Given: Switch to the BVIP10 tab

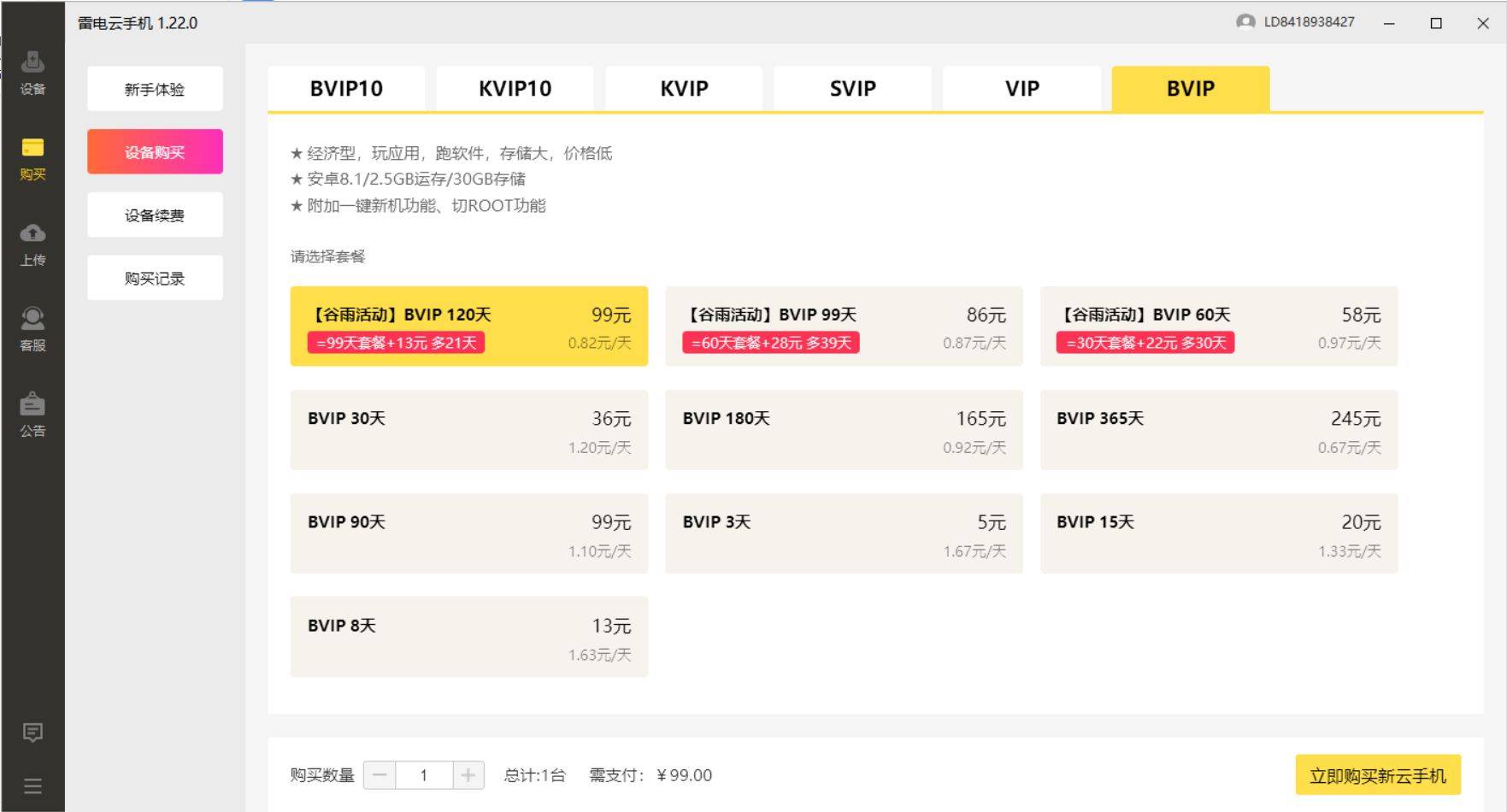Looking at the screenshot, I should [x=346, y=88].
